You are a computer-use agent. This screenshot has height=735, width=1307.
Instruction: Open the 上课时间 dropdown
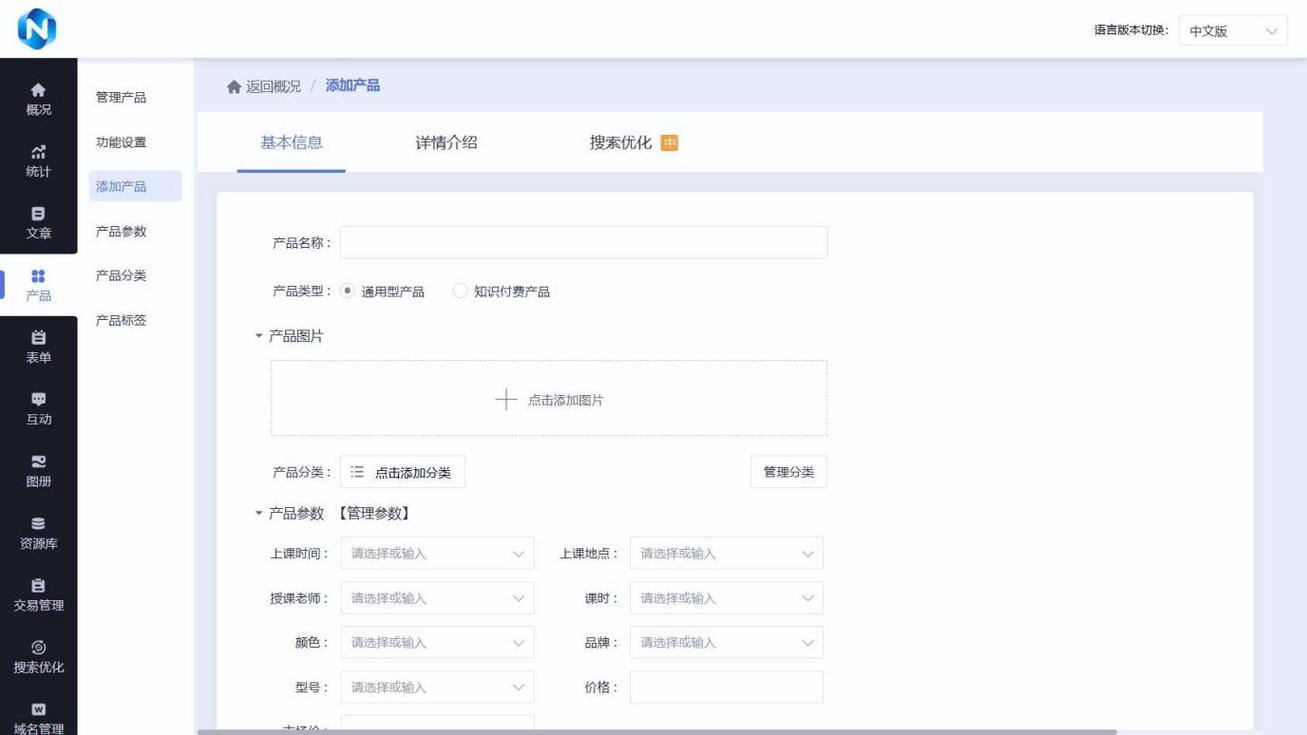(437, 552)
